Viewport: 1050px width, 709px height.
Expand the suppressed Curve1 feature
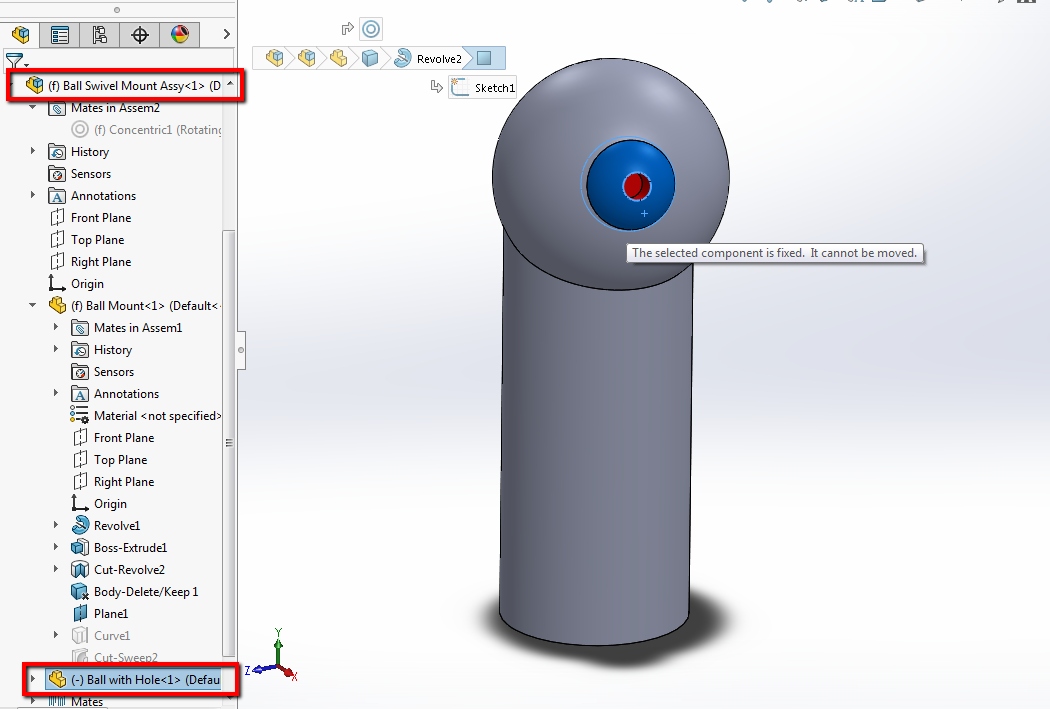pos(56,635)
